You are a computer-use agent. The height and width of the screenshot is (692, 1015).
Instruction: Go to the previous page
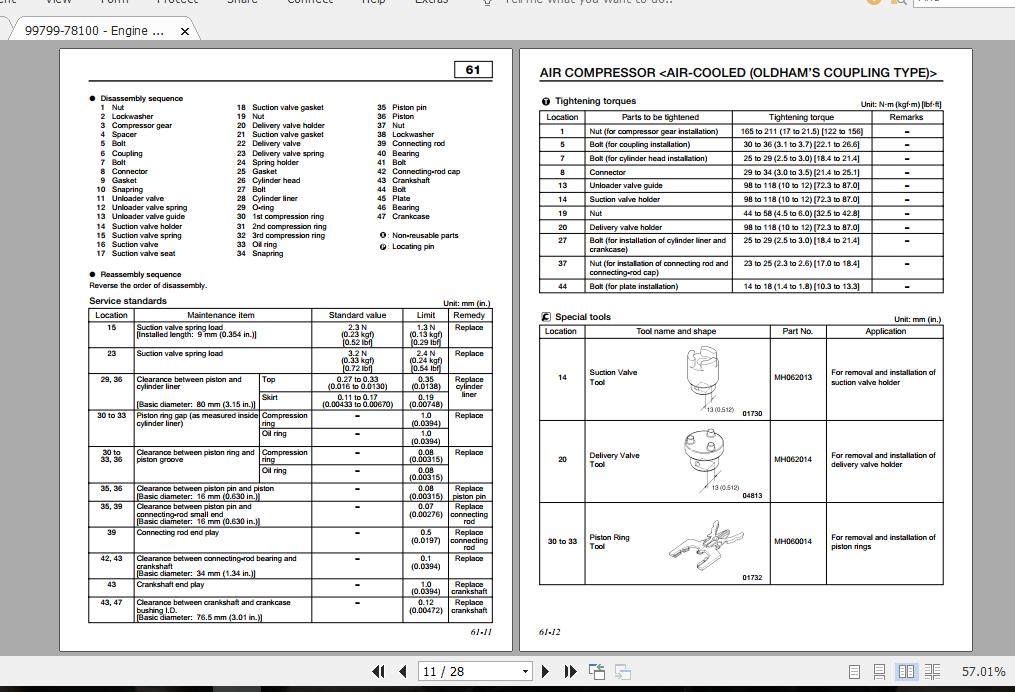403,671
